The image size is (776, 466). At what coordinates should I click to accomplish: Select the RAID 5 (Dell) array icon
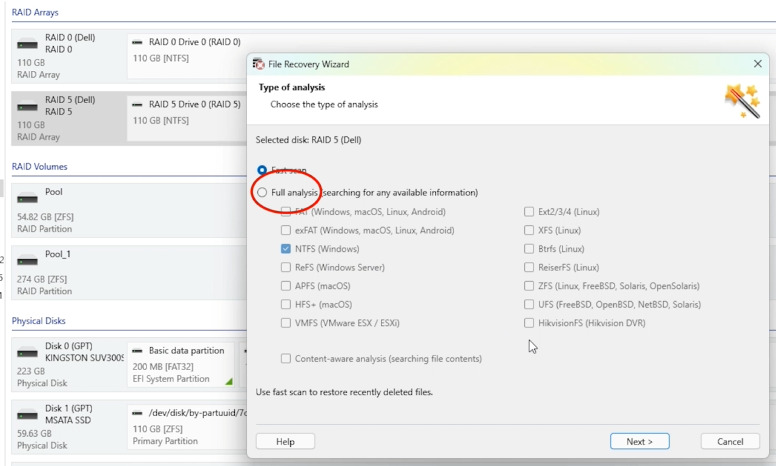tap(27, 107)
